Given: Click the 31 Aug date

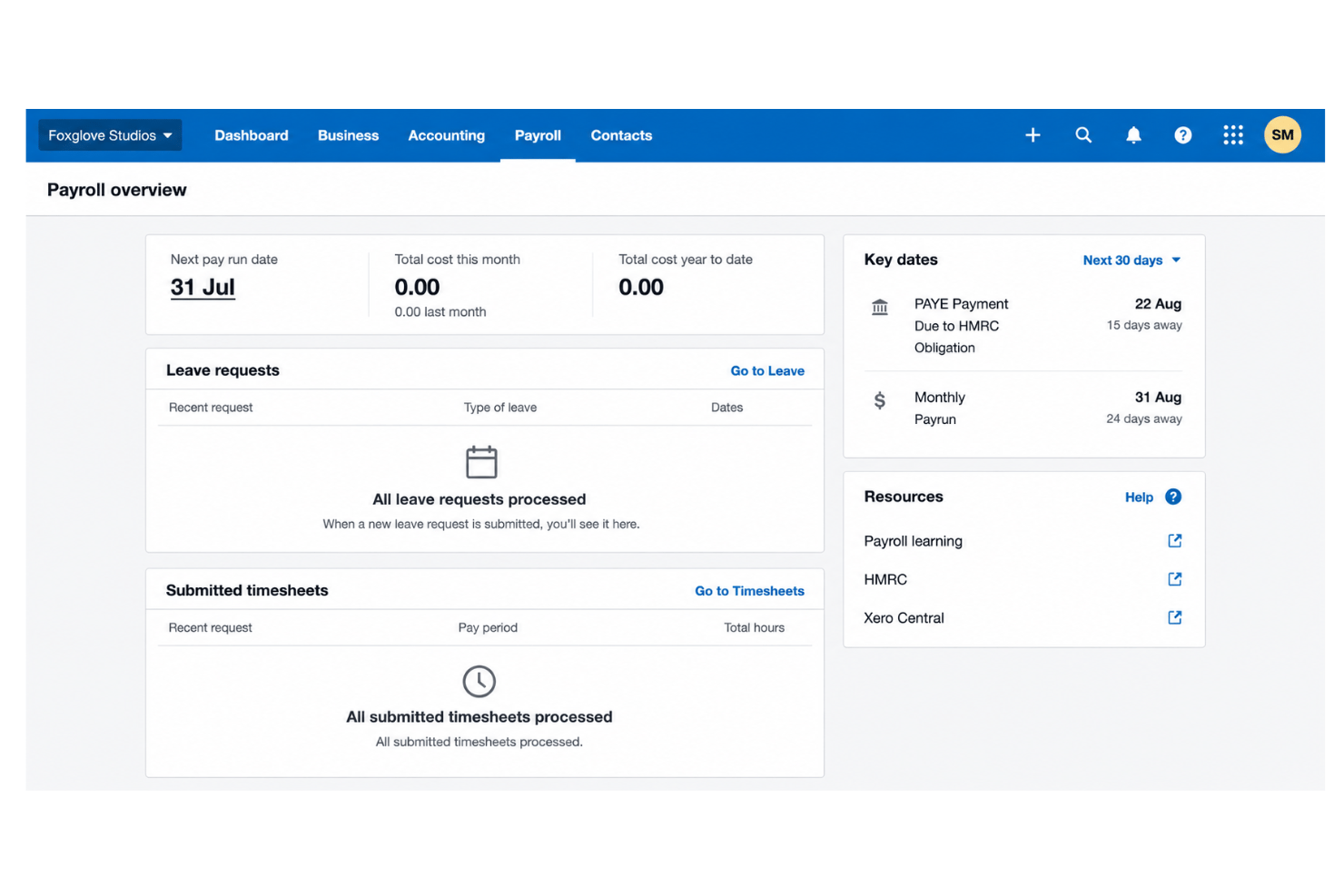Looking at the screenshot, I should pos(1158,398).
